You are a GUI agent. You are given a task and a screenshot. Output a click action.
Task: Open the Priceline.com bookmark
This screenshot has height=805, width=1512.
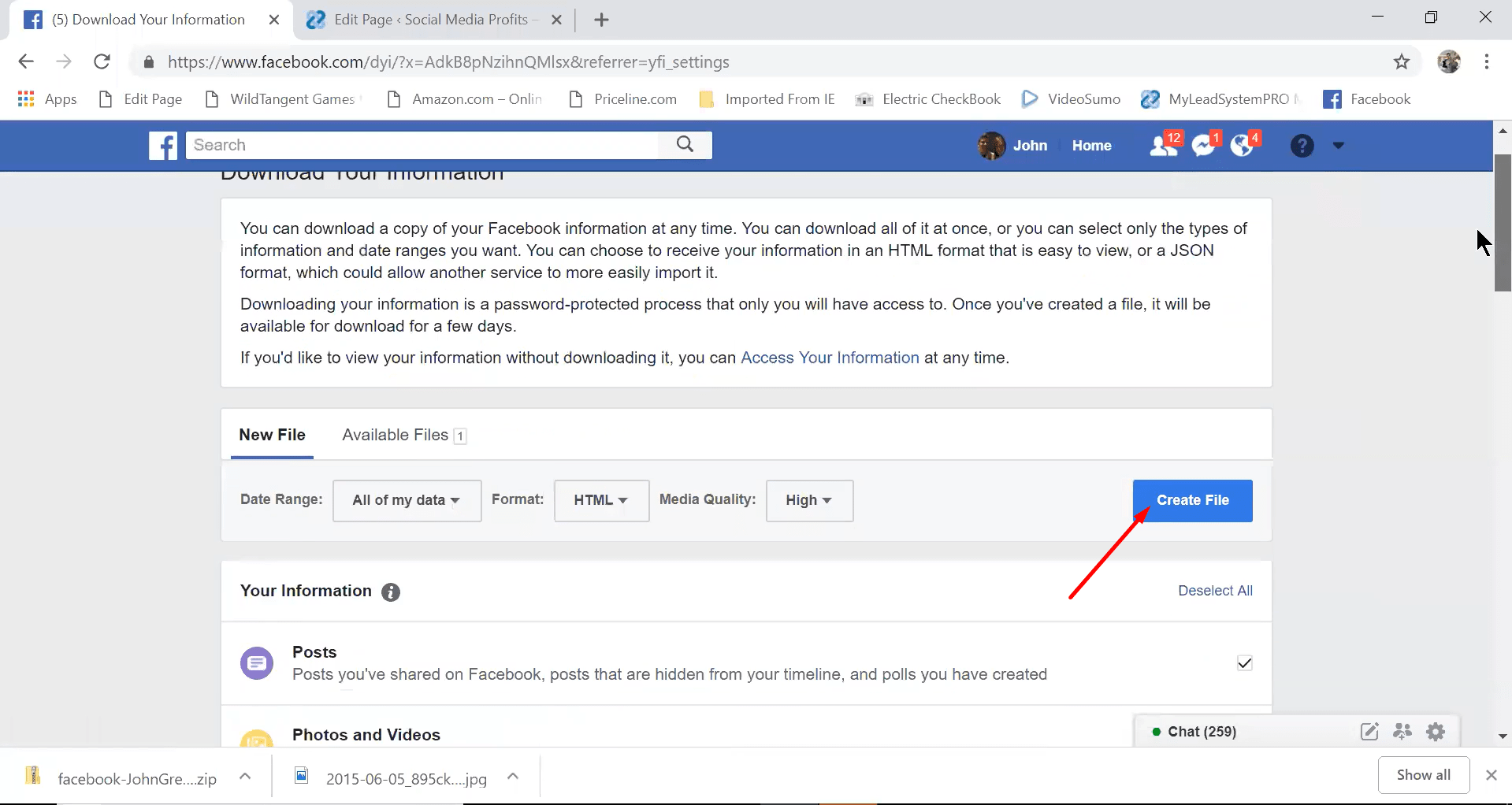coord(623,99)
